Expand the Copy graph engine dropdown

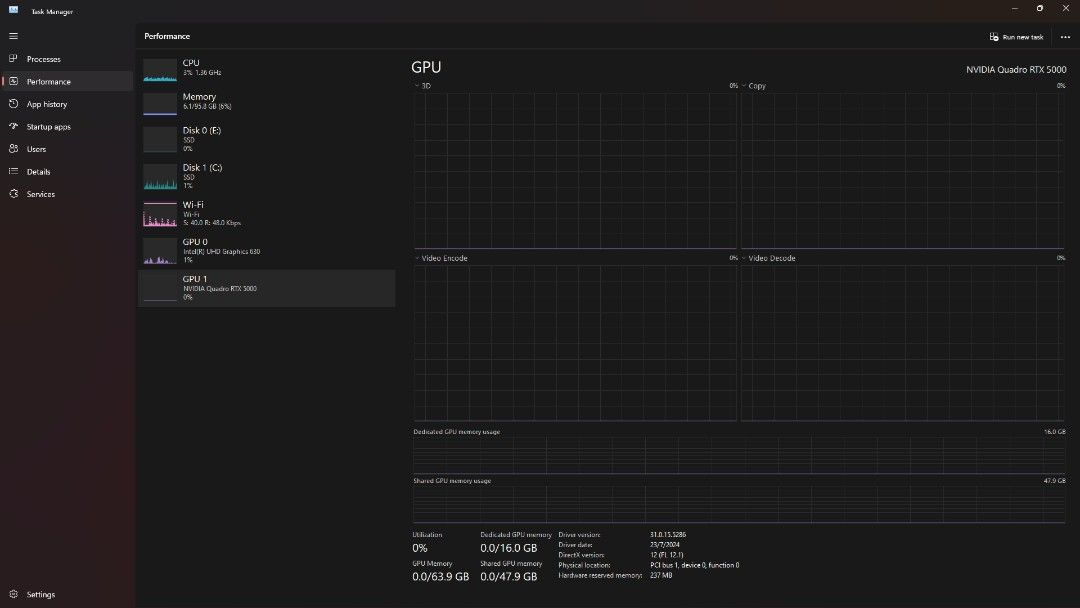click(744, 86)
